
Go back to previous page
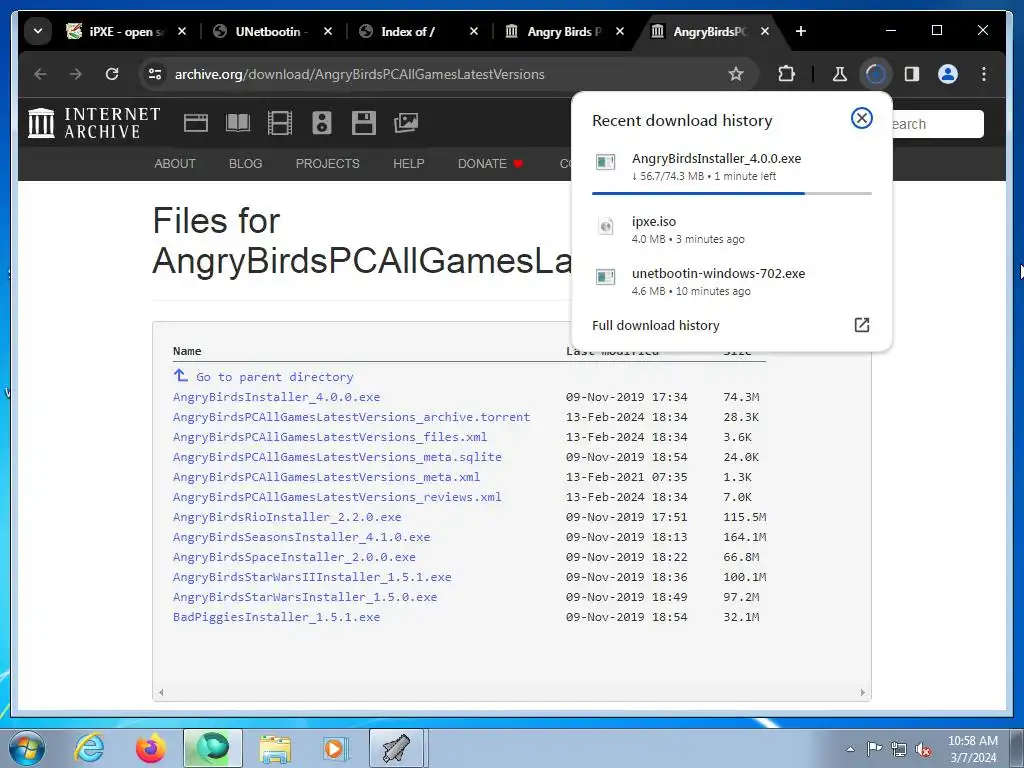40,74
